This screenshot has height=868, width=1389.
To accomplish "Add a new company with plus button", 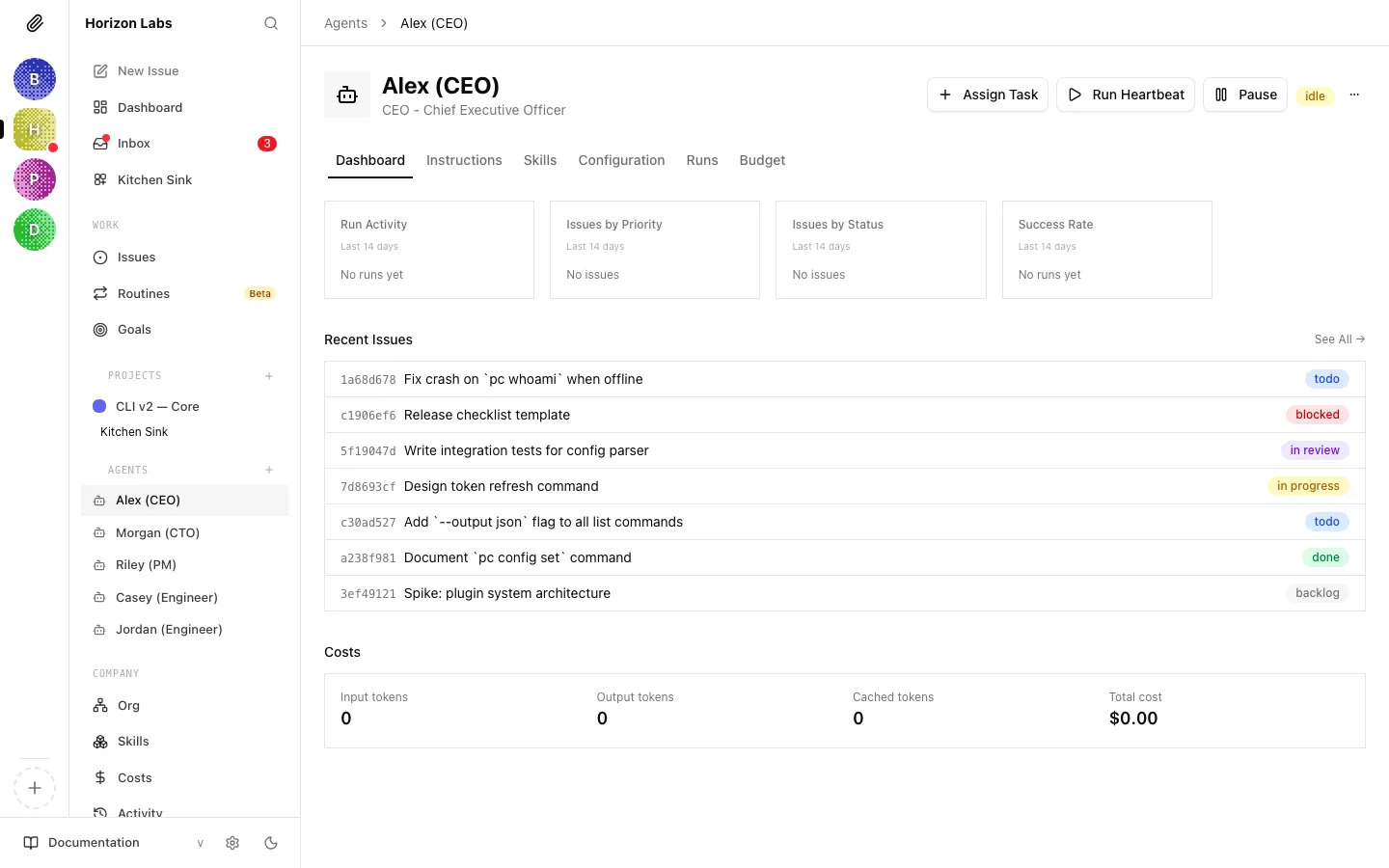I will [35, 788].
